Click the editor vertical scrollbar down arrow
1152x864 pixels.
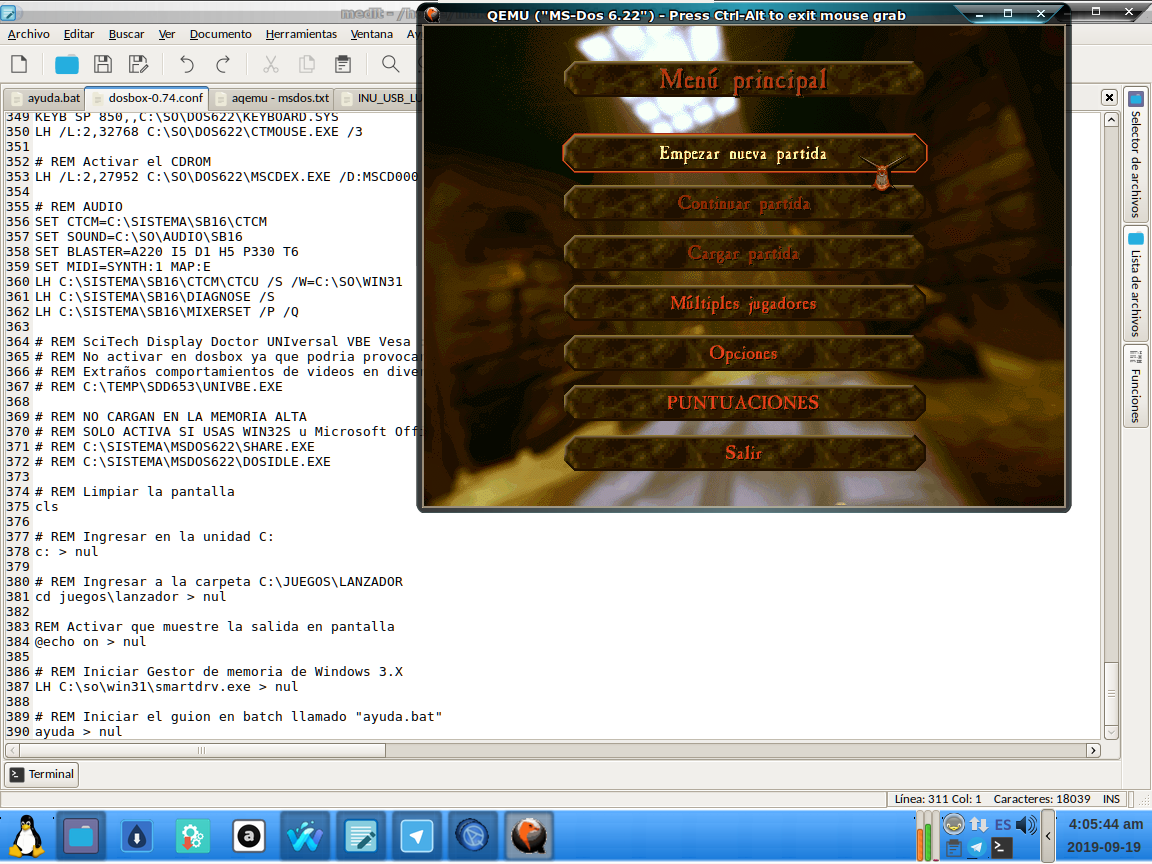[x=1111, y=732]
